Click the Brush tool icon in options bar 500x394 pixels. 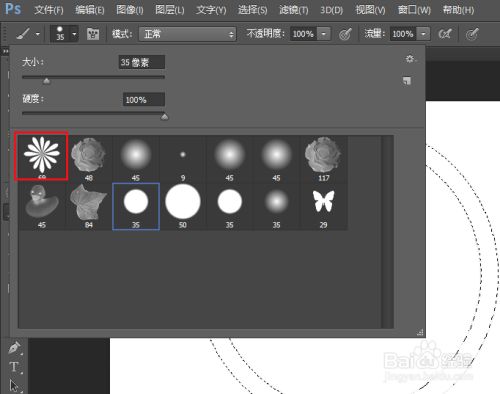coord(23,34)
